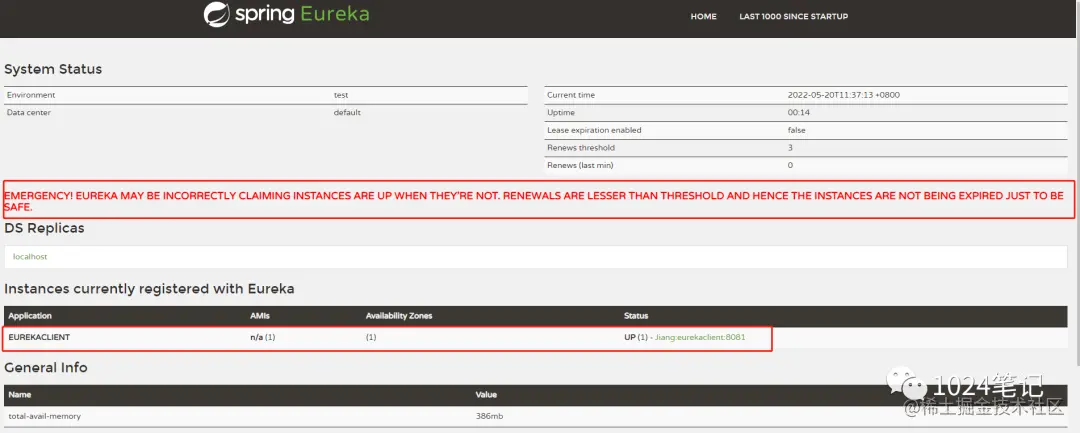Click the Environment label

coord(31,95)
